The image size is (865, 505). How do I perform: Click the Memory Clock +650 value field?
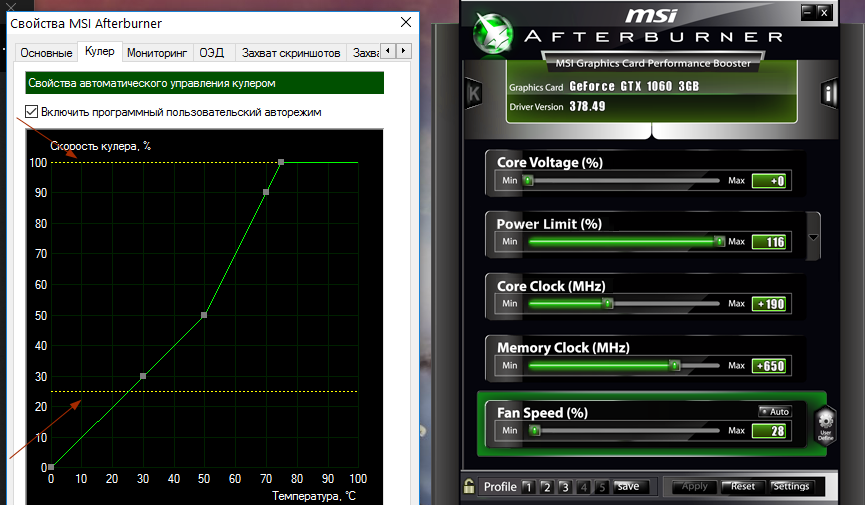point(769,365)
